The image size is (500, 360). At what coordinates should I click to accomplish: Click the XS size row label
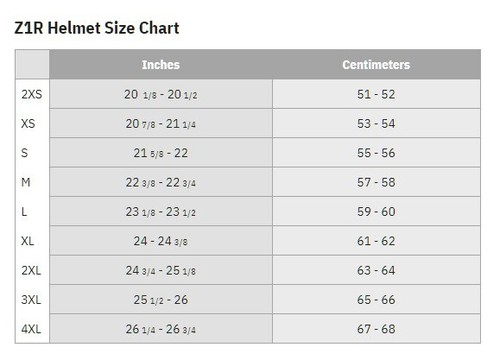(28, 124)
